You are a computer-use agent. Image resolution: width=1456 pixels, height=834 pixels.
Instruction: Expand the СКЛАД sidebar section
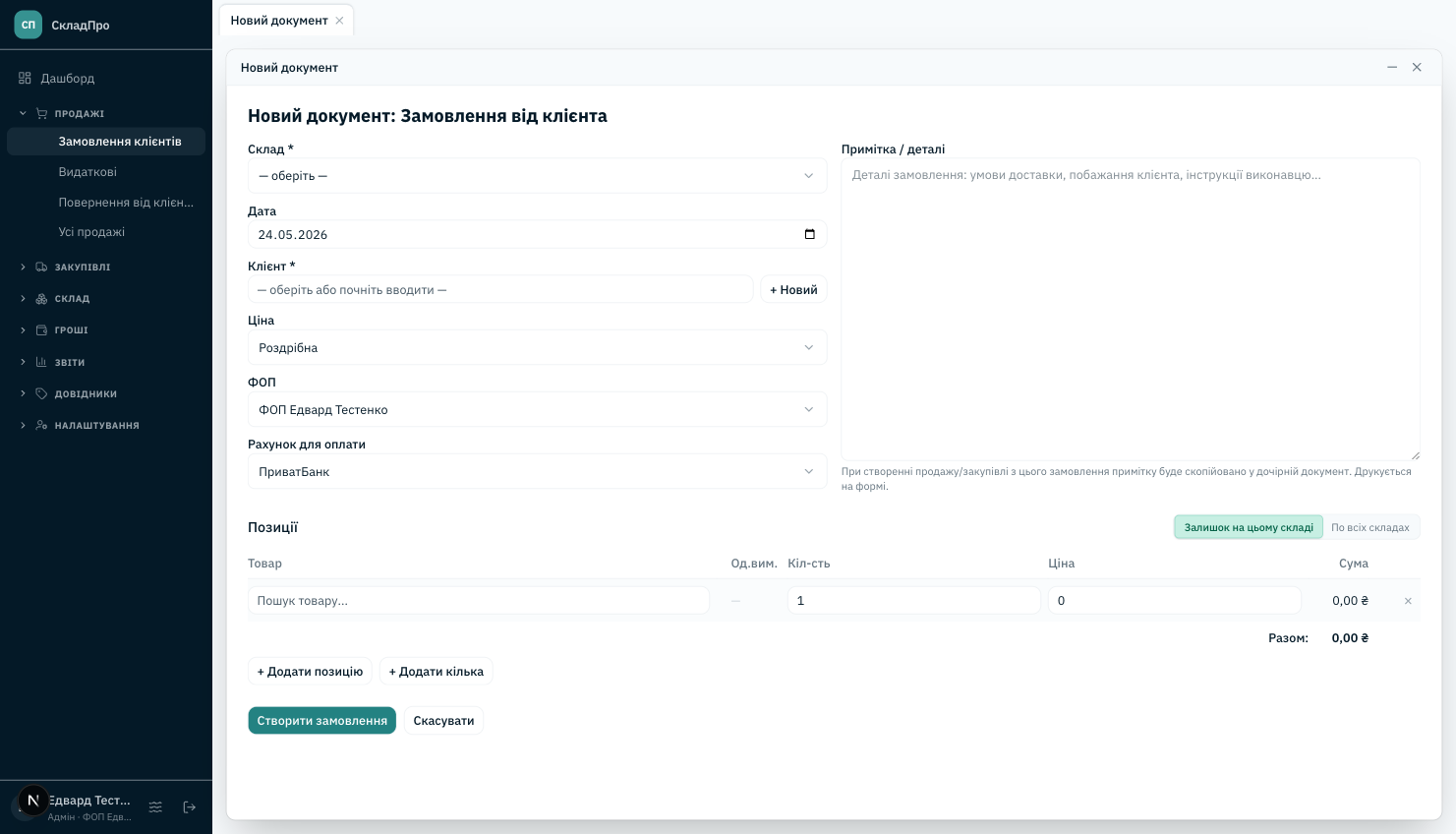coord(23,298)
